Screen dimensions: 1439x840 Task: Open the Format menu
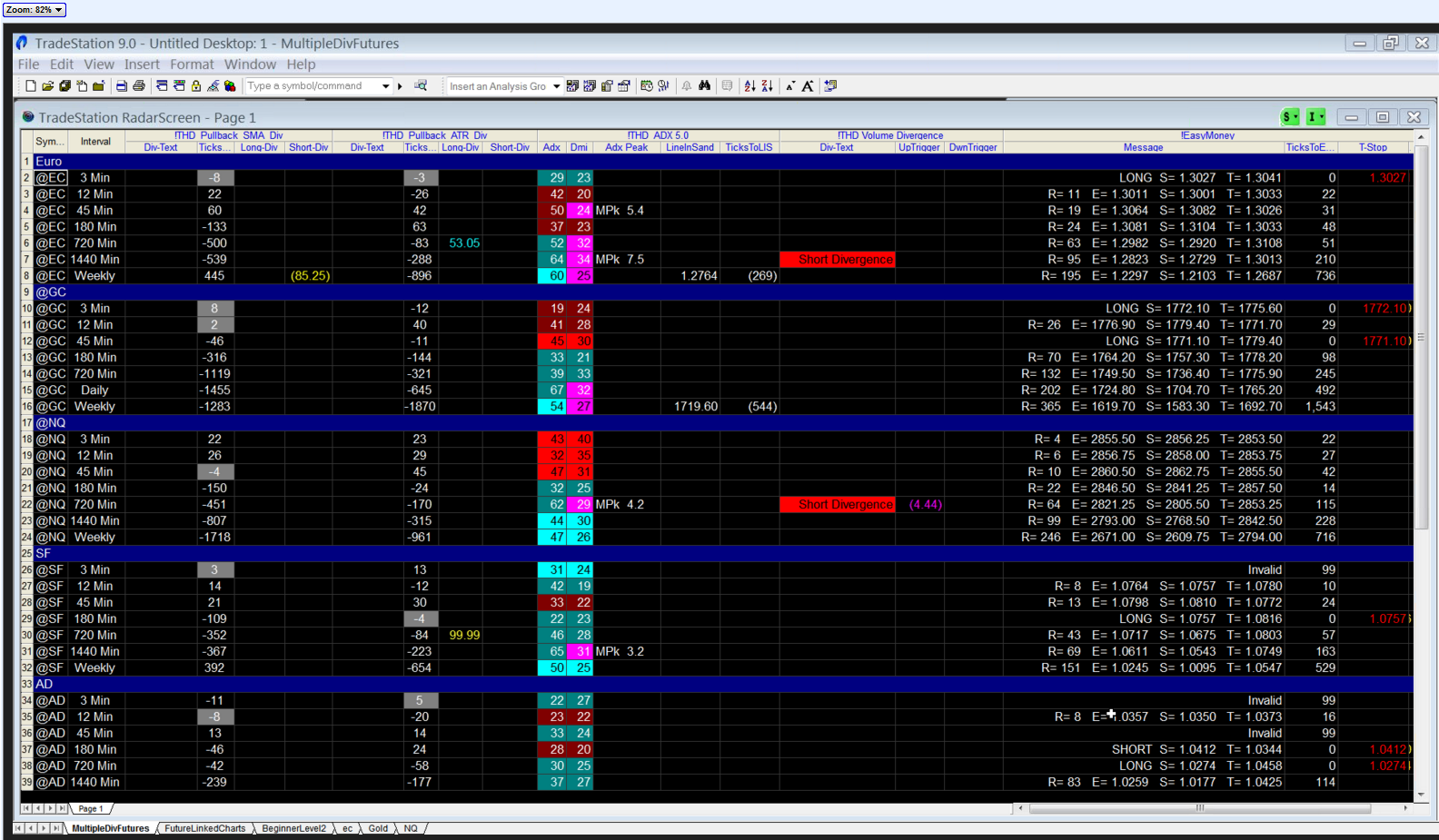coord(192,64)
